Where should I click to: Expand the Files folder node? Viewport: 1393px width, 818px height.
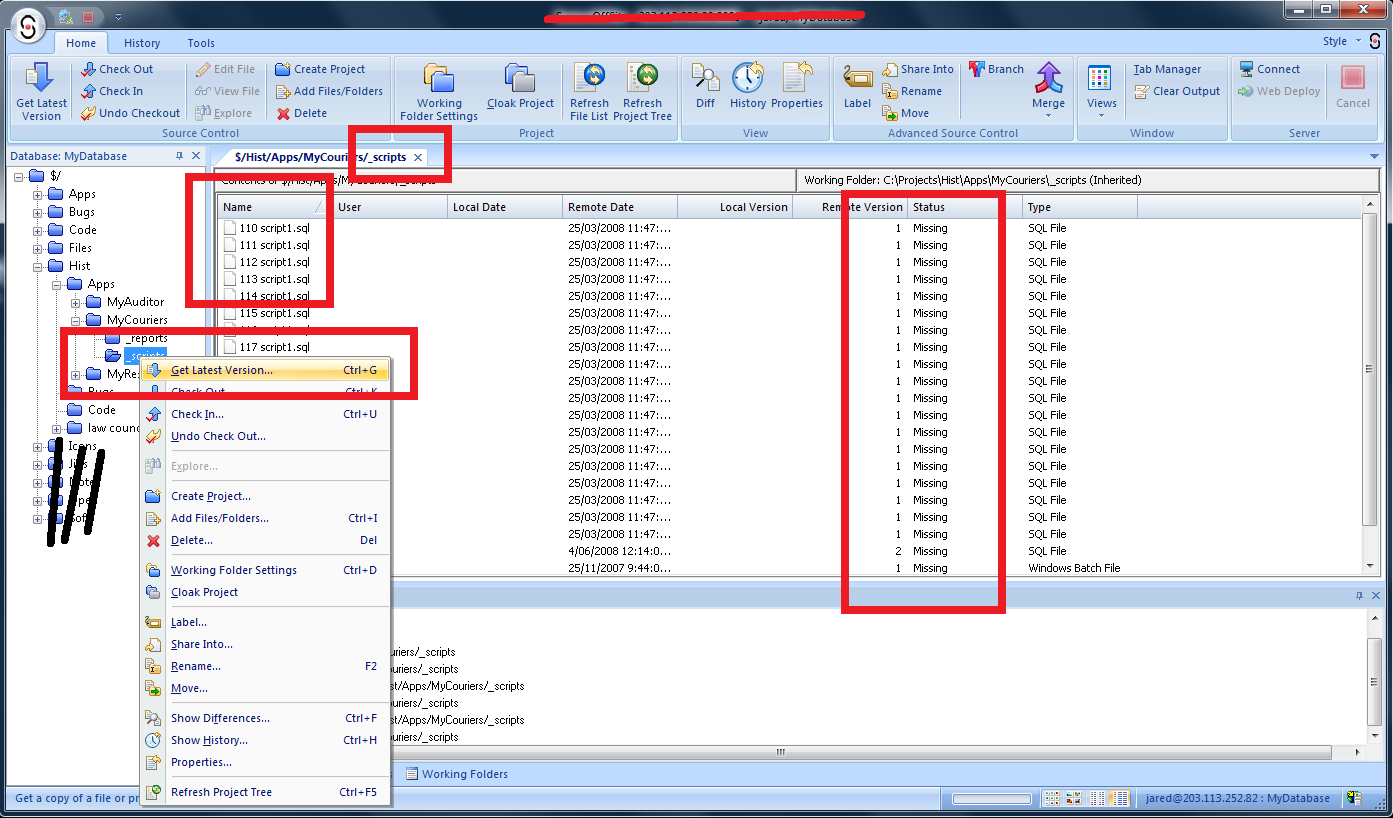38,248
